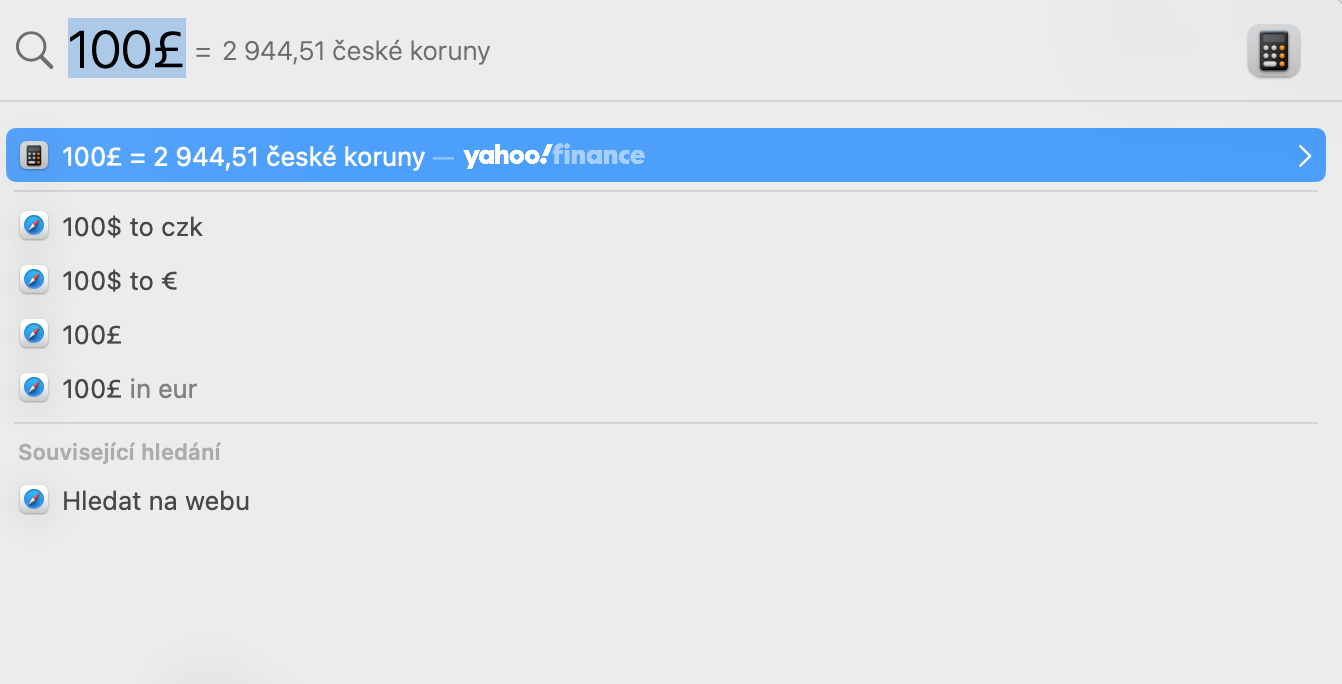Select the "100$ to czk" suggestion
Viewport: 1342px width, 684px height.
pos(132,227)
